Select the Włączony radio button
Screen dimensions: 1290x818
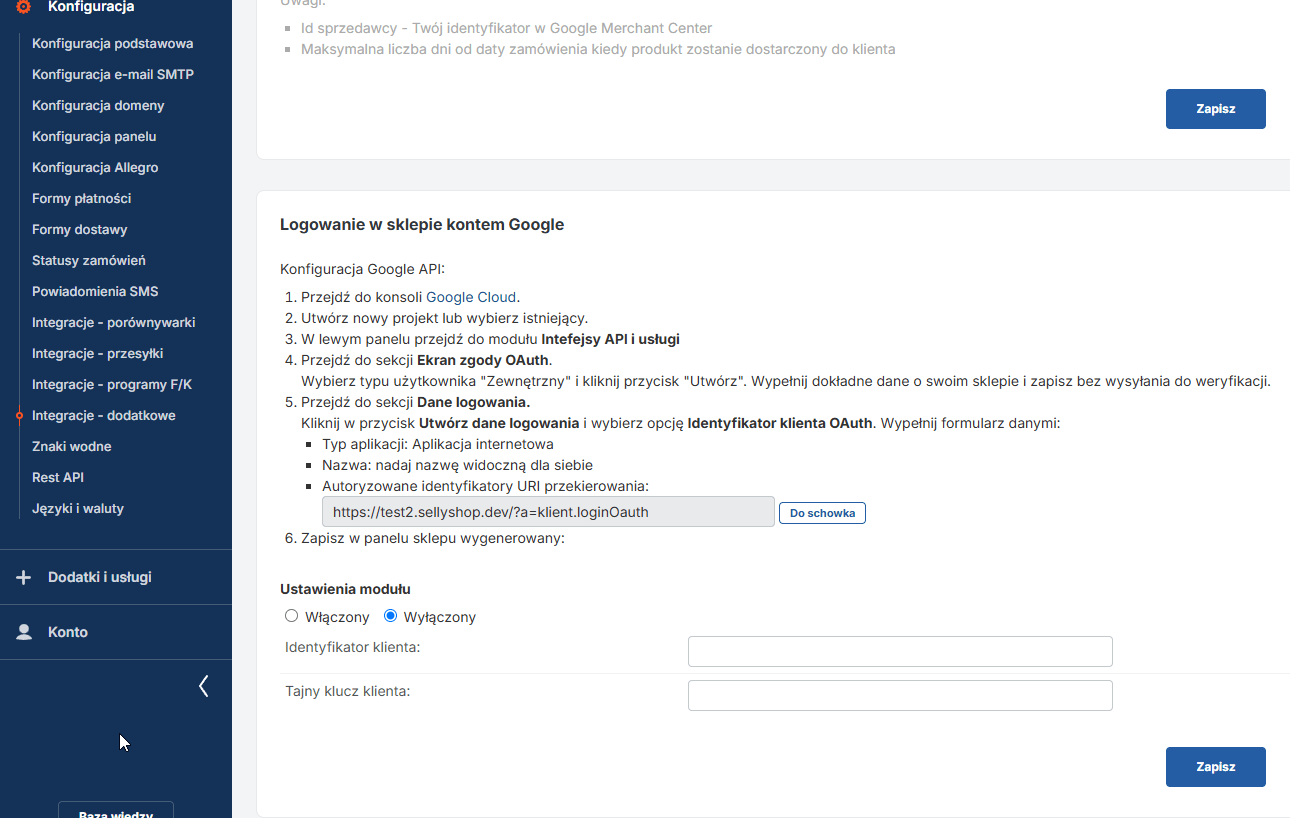(292, 616)
